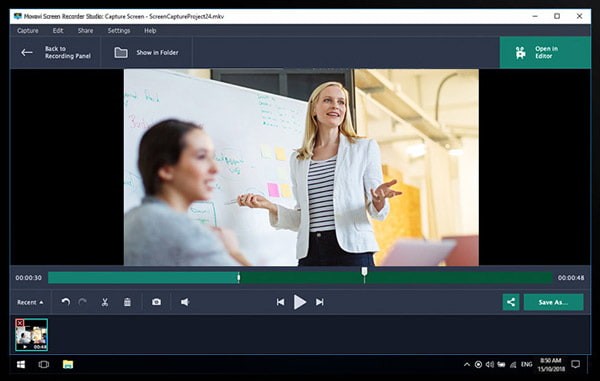600x381 pixels.
Task: Click the redo arrow icon
Action: 83,302
